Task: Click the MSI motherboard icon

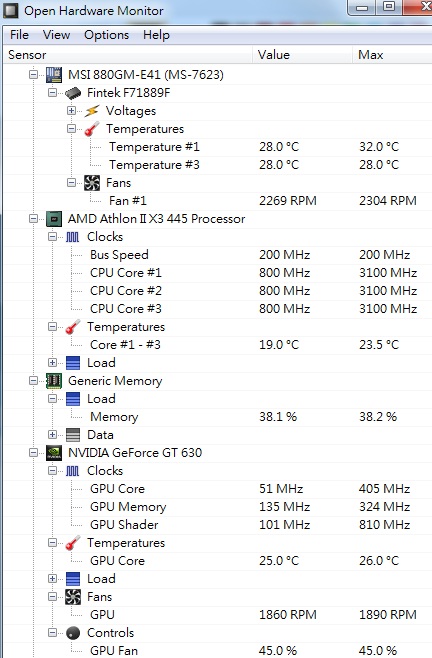Action: [54, 75]
